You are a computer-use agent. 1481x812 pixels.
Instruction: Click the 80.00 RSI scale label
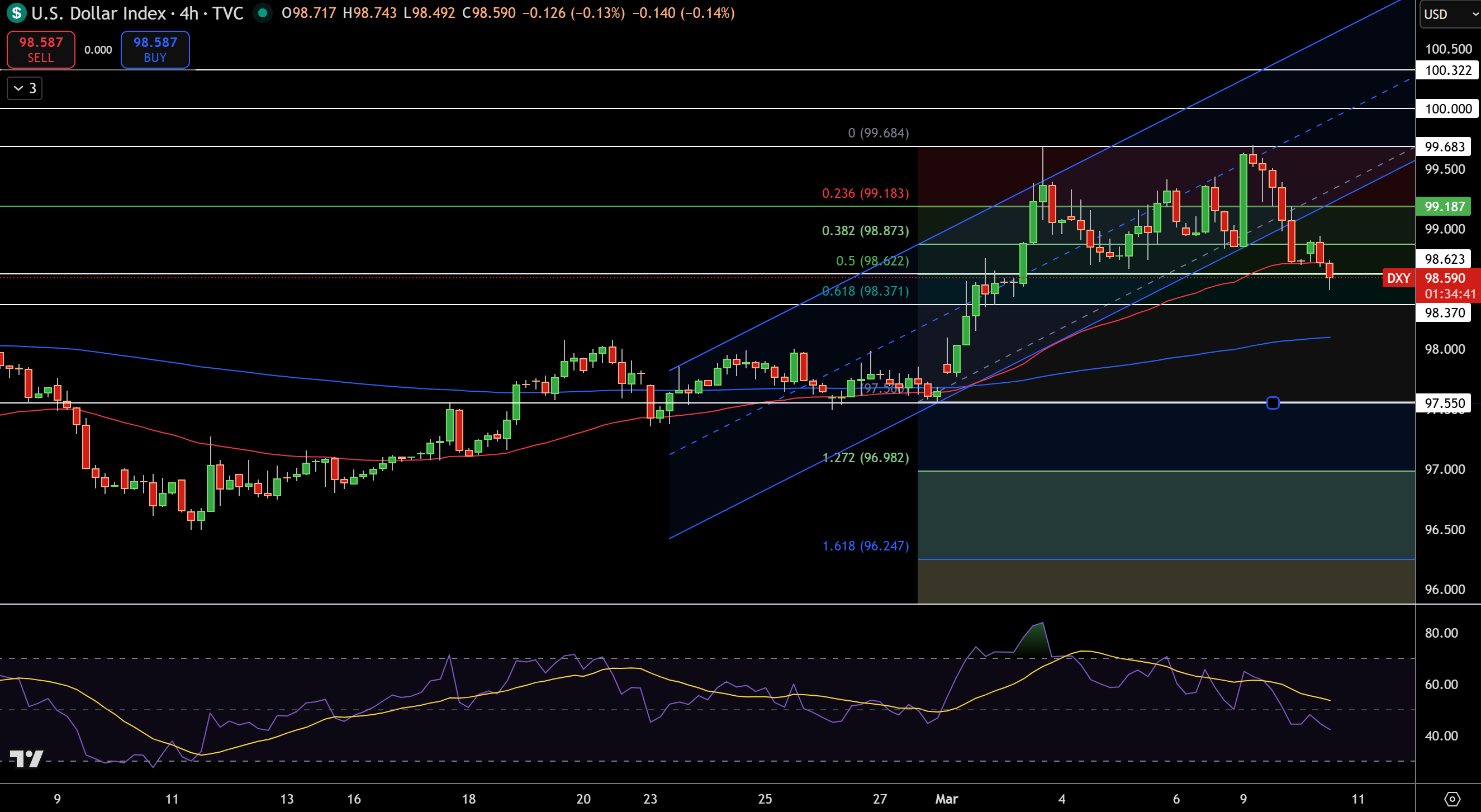pyautogui.click(x=1441, y=633)
